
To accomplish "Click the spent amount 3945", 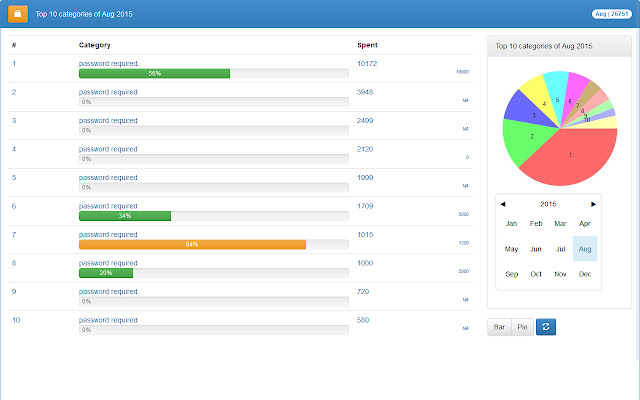I will [x=365, y=92].
